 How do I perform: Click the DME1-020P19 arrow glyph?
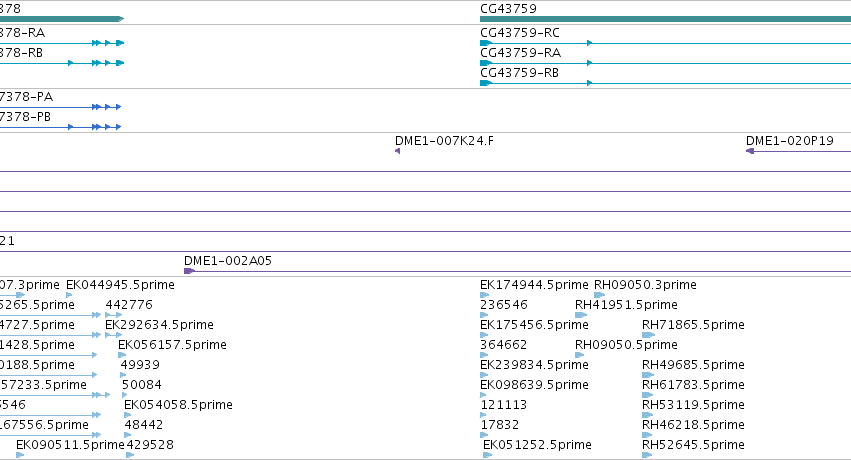[750, 151]
